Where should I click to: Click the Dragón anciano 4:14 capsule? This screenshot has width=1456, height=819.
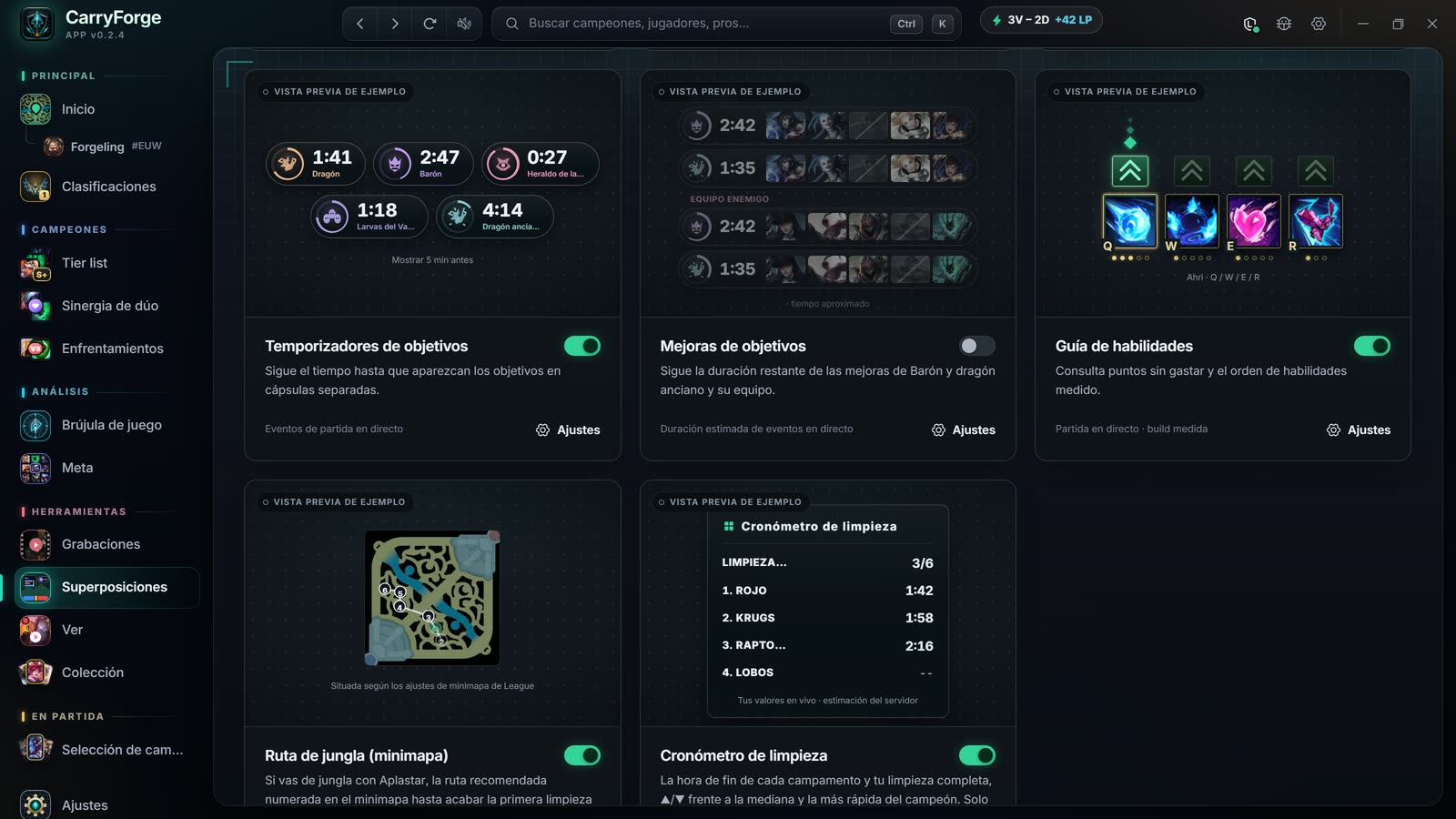click(x=495, y=217)
